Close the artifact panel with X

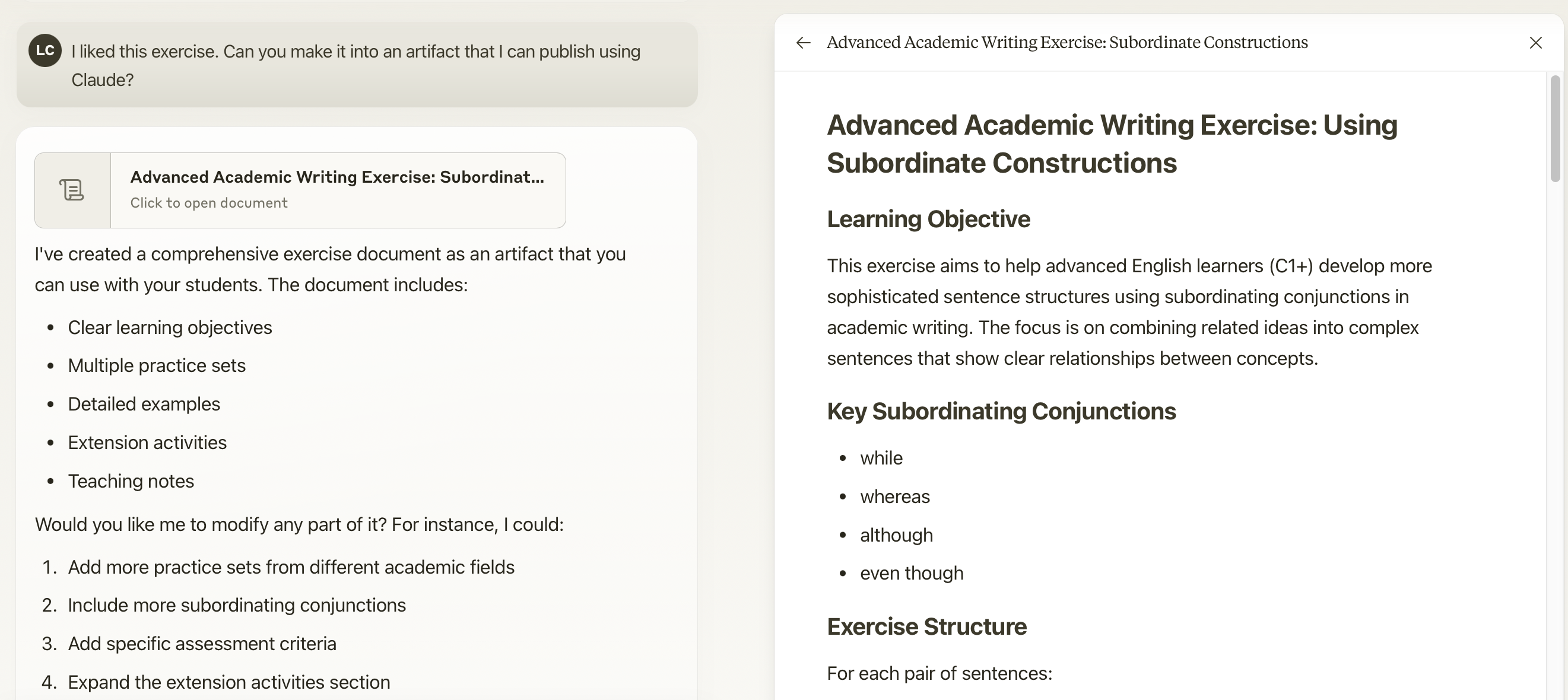1536,43
